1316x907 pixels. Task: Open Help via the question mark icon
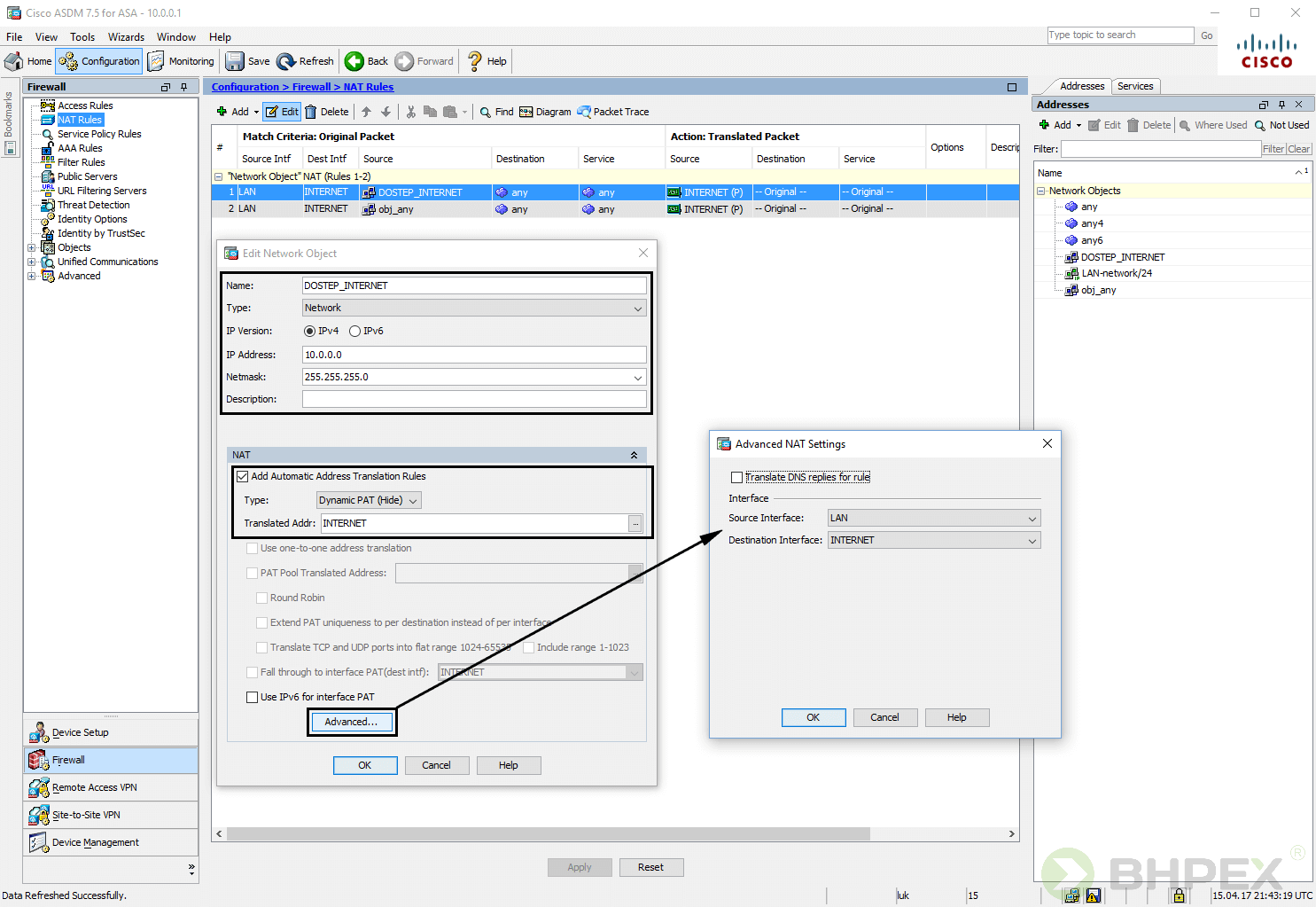487,61
